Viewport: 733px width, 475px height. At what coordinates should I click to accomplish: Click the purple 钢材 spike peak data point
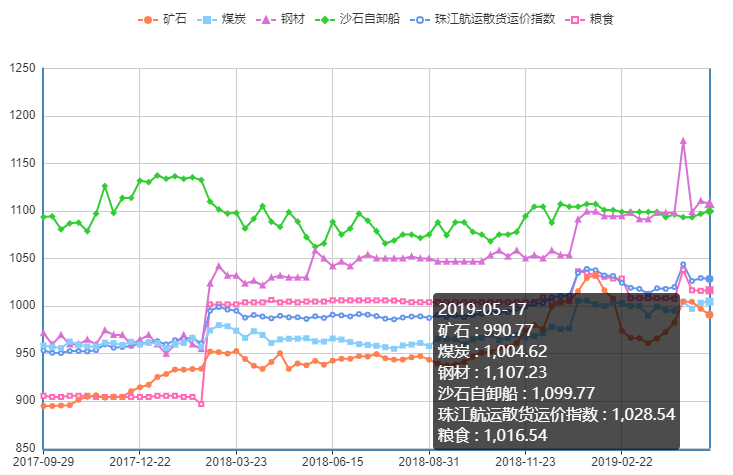tap(683, 141)
